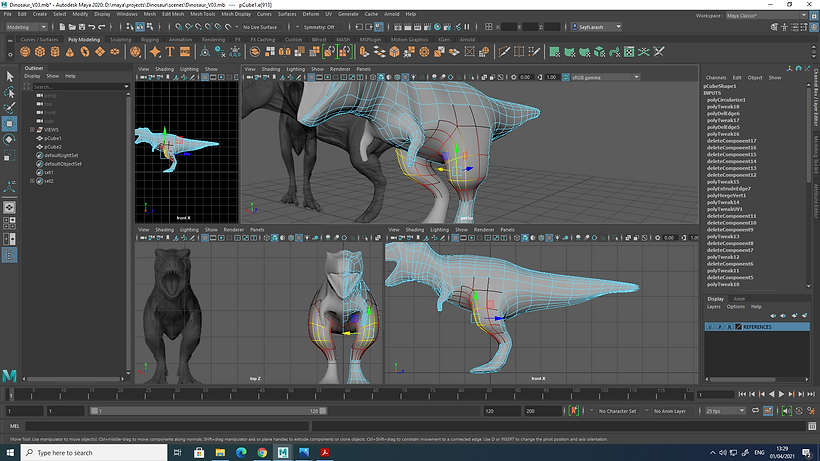Open the SeyfLarash account dropdown
This screenshot has height=461, width=820.
(x=596, y=27)
